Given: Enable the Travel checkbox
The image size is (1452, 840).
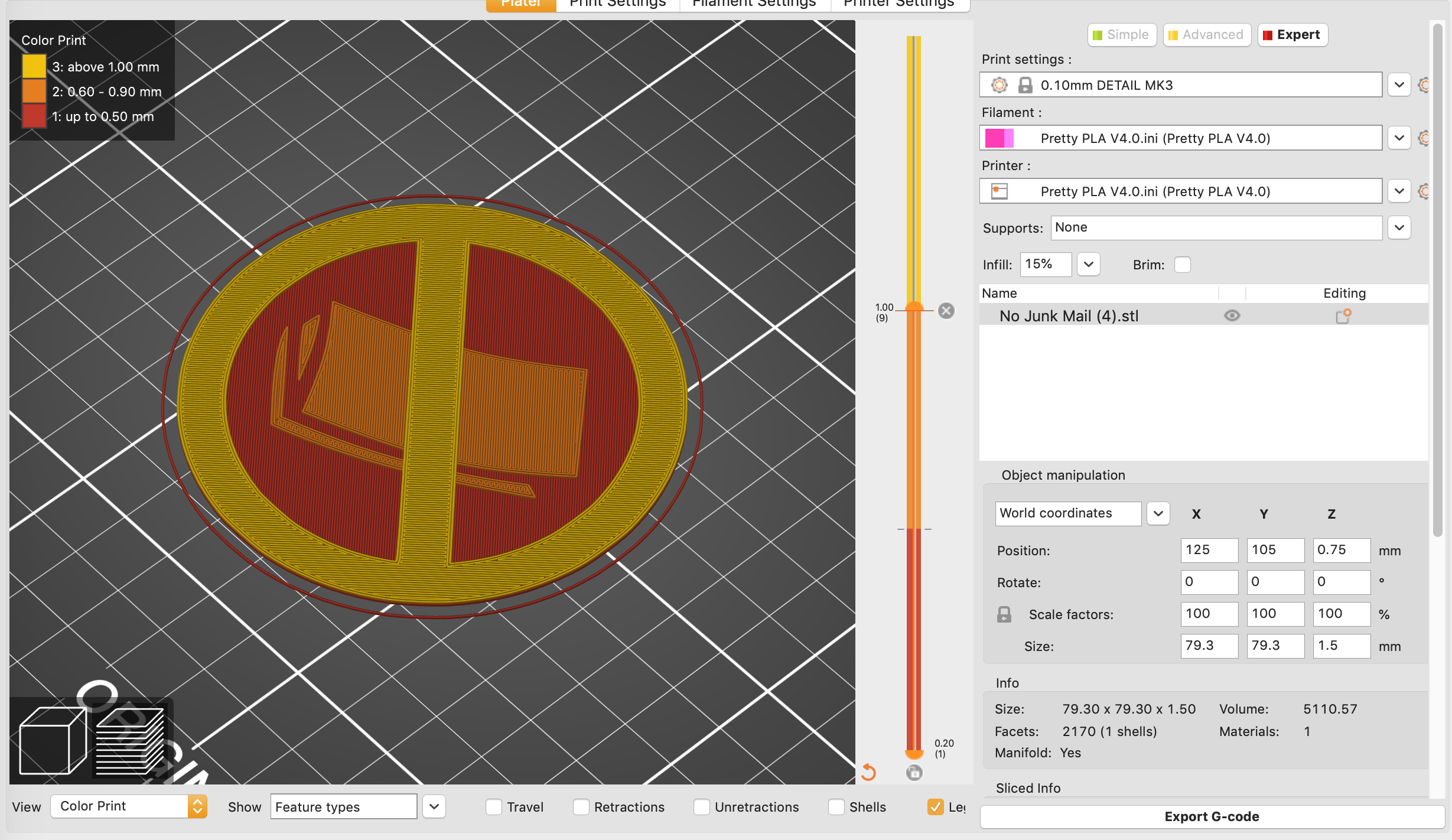Looking at the screenshot, I should pos(494,807).
